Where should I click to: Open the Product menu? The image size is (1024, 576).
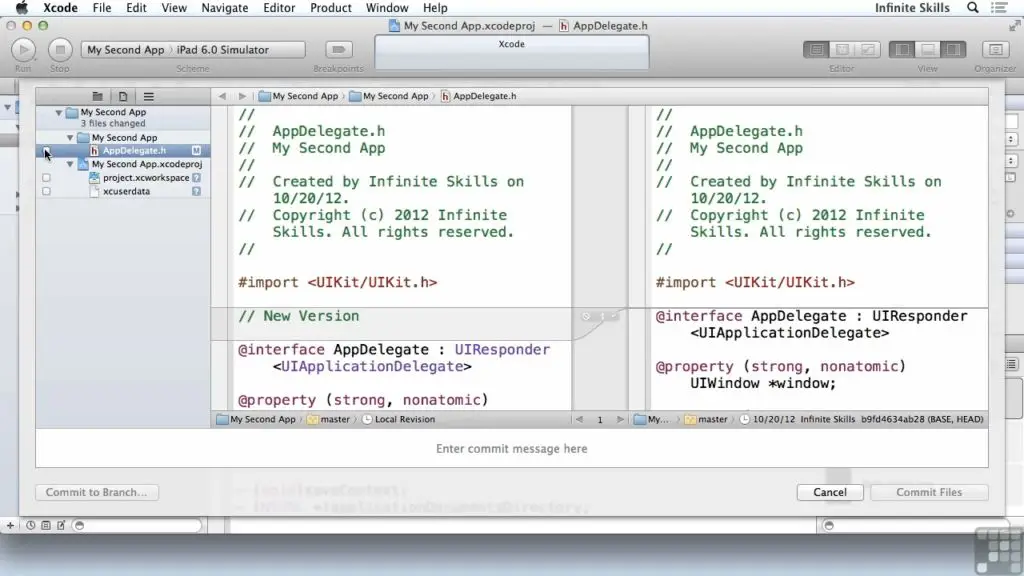tap(330, 8)
